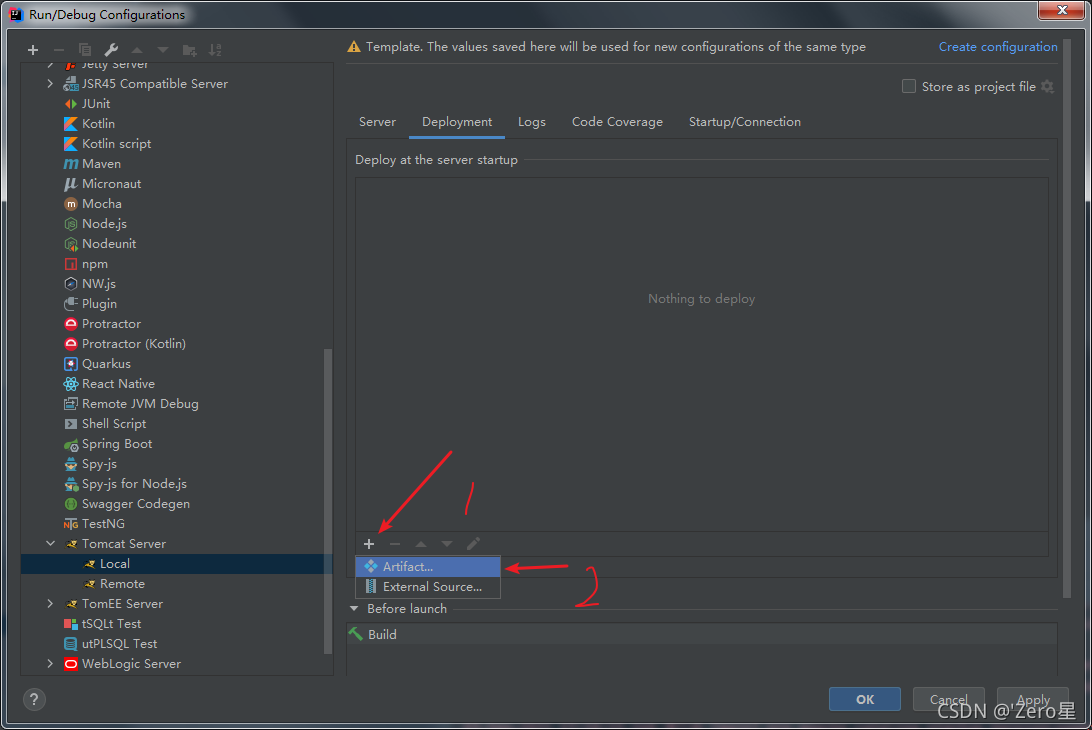
Task: Click the edit deployment pencil icon
Action: tap(473, 544)
